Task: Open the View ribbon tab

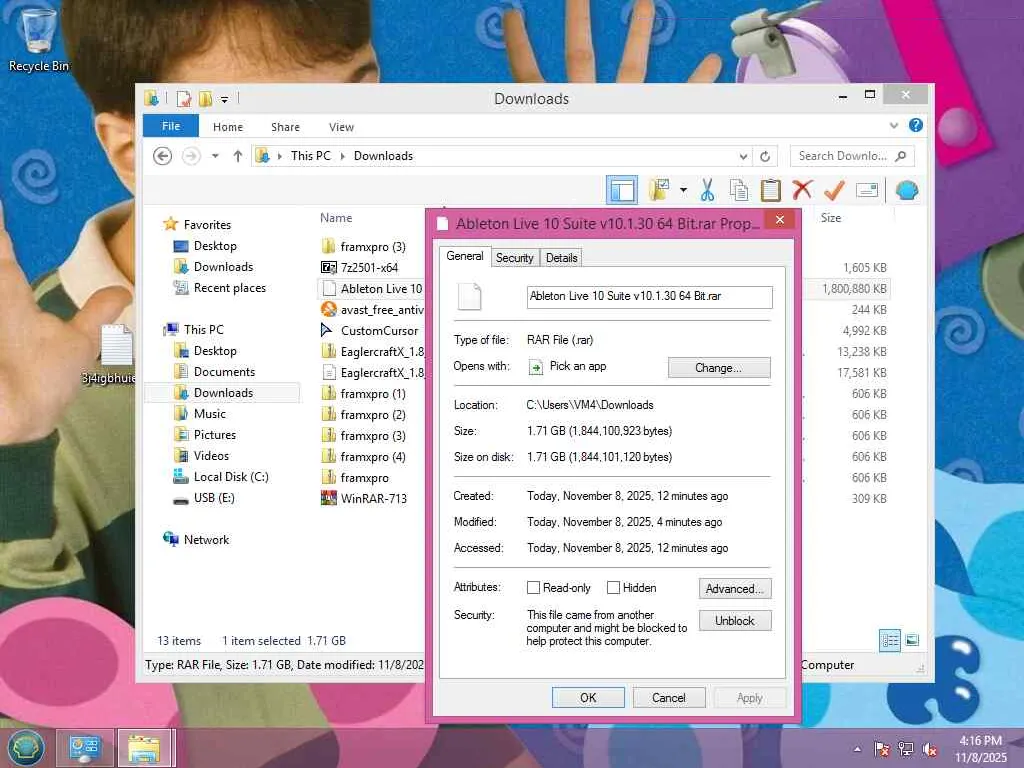Action: pyautogui.click(x=342, y=127)
